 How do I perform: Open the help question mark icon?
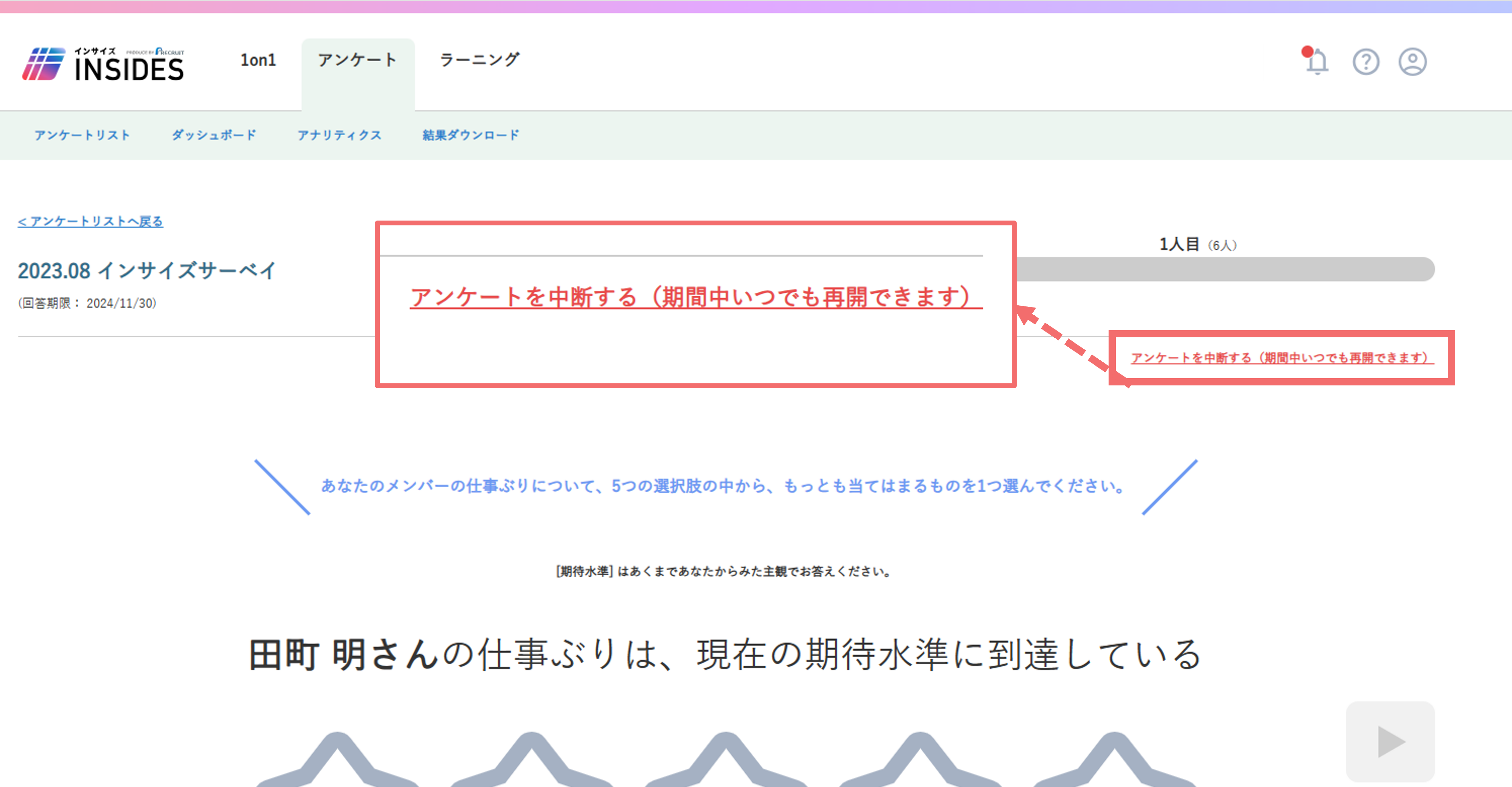1366,61
